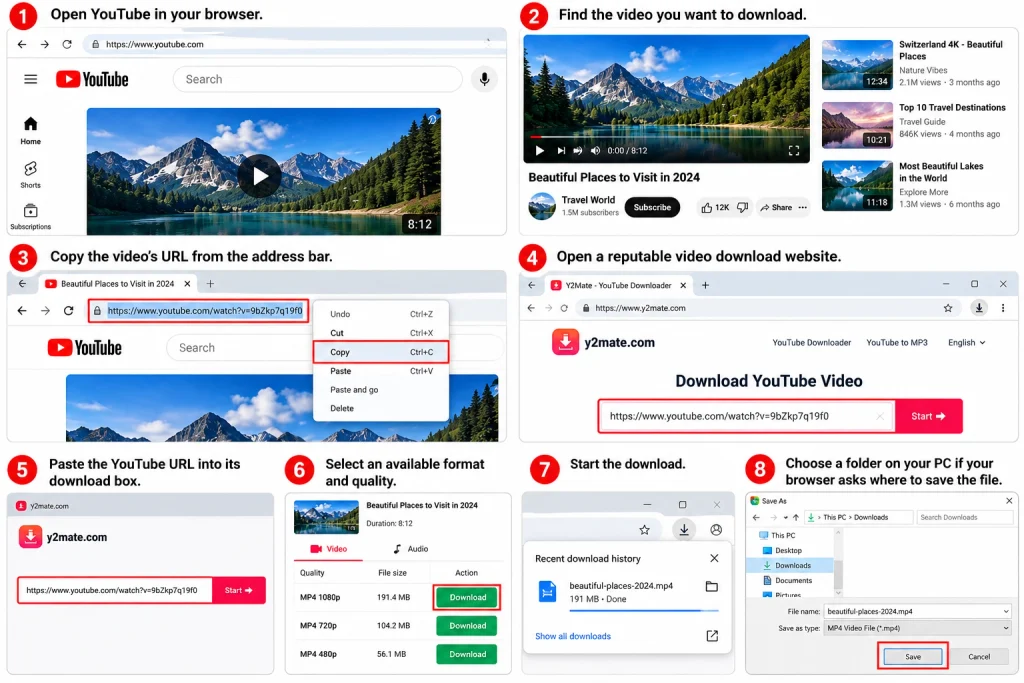Close the Recent download history popup
The width and height of the screenshot is (1024, 683).
coord(714,558)
